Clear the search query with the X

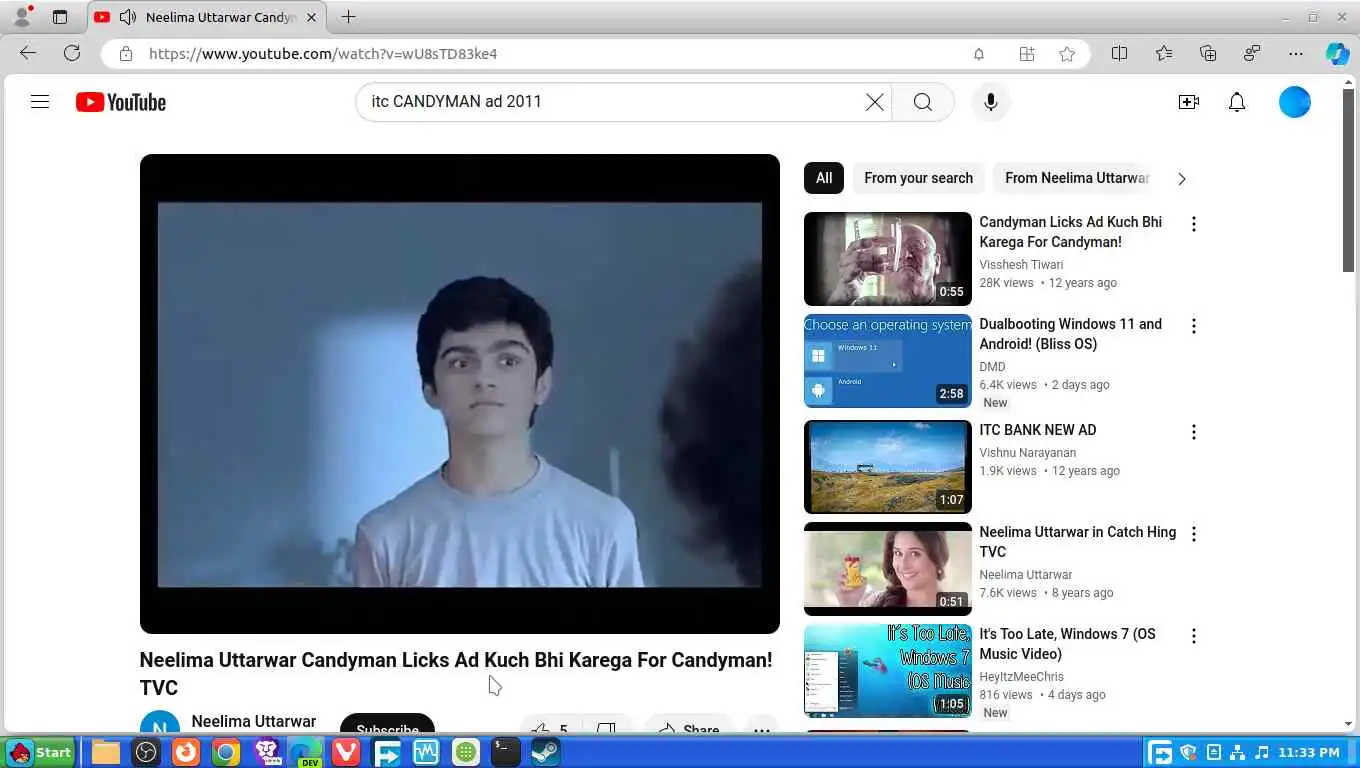point(874,102)
